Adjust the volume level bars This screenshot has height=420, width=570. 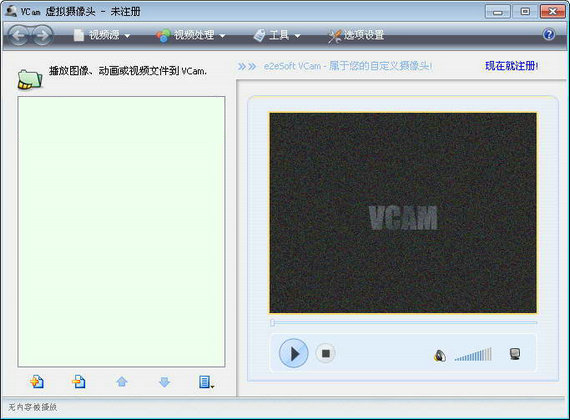473,354
